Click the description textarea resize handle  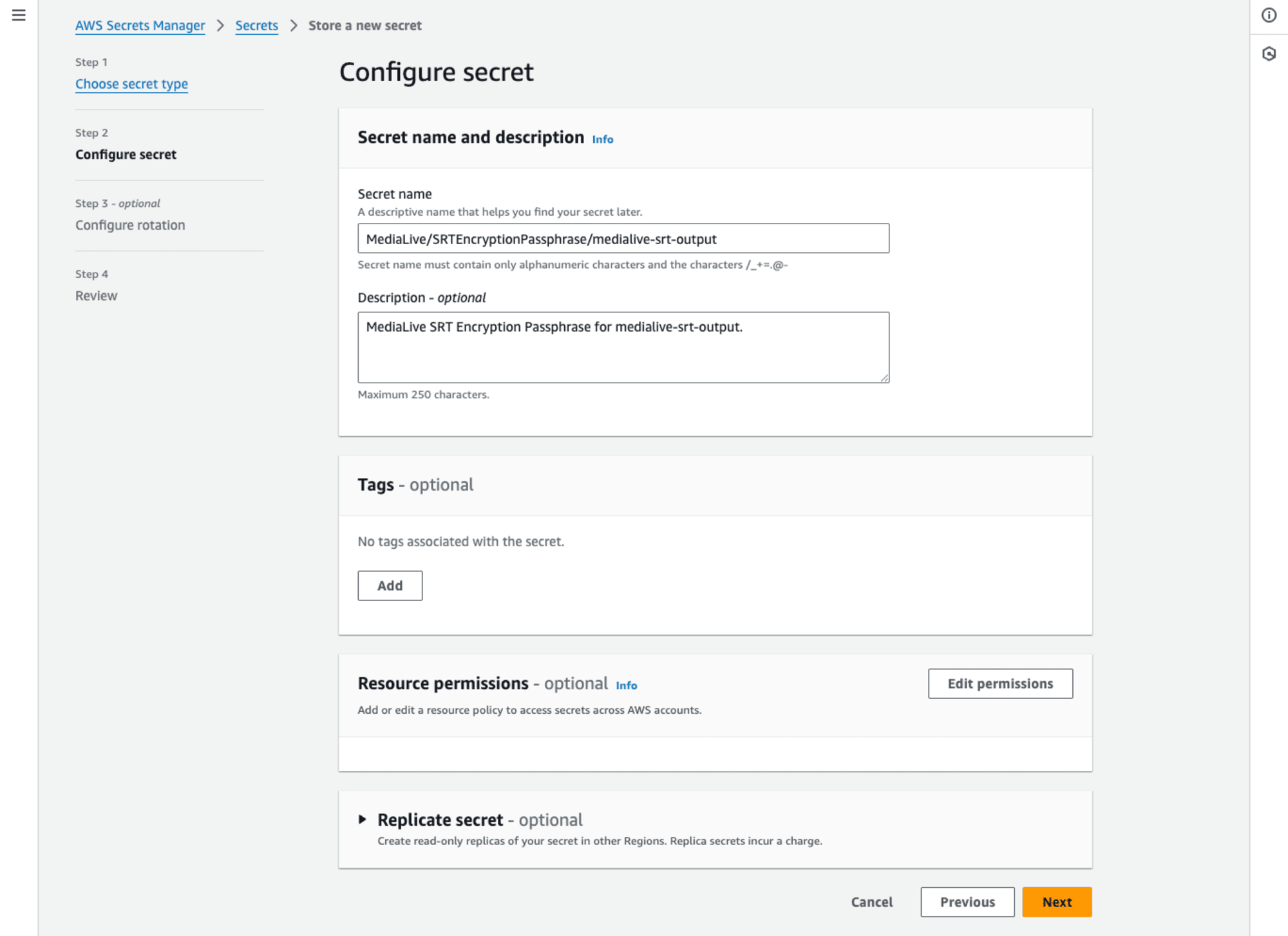click(x=884, y=377)
